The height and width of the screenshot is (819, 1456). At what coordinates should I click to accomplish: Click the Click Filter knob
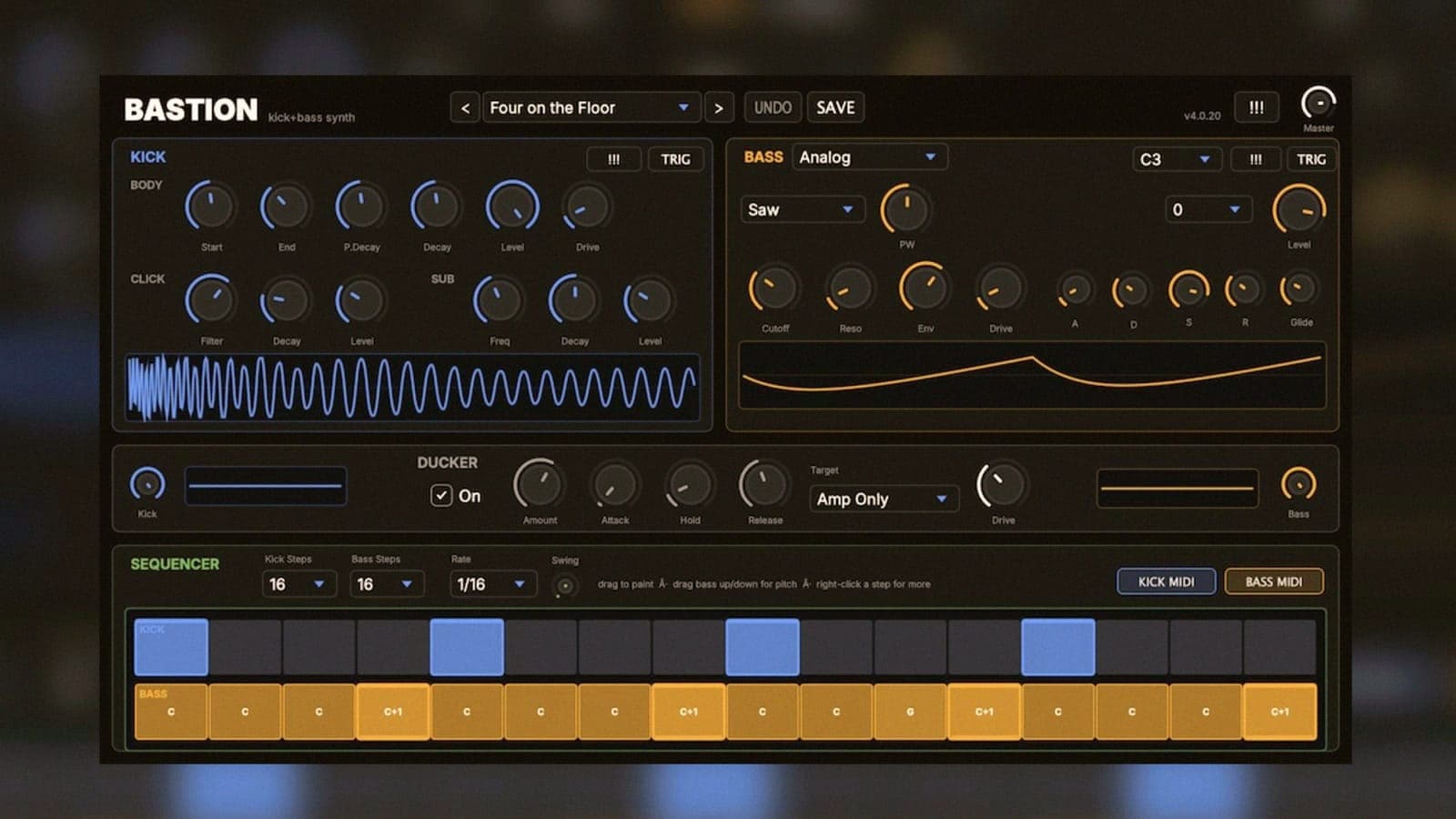(x=211, y=300)
